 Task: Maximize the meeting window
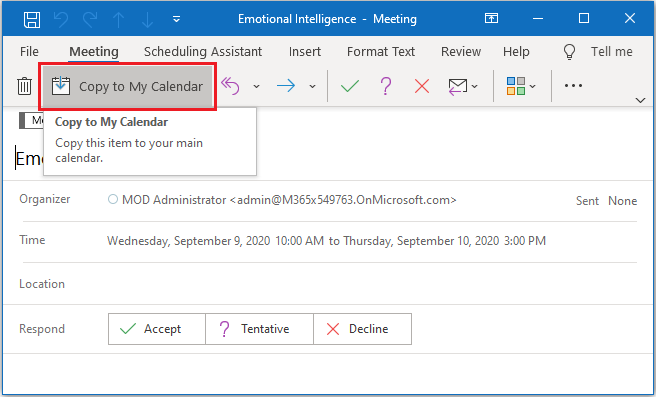pyautogui.click(x=584, y=18)
